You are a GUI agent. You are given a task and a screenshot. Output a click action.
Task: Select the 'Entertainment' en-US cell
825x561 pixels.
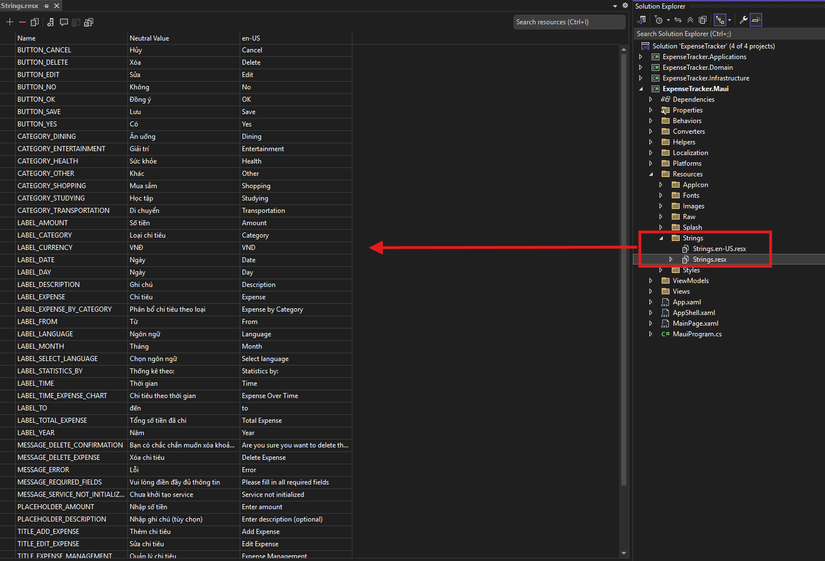(296, 149)
